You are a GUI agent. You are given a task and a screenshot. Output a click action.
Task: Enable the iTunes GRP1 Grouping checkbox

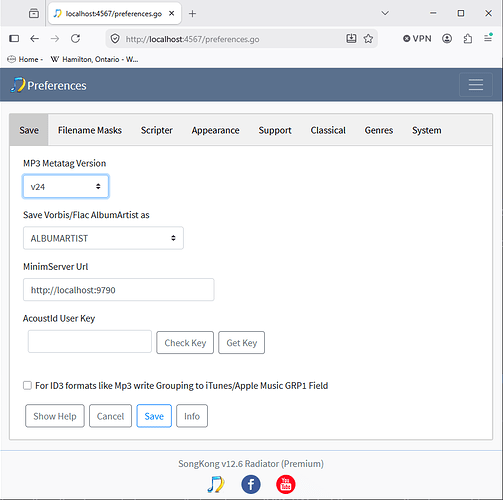pyautogui.click(x=27, y=386)
